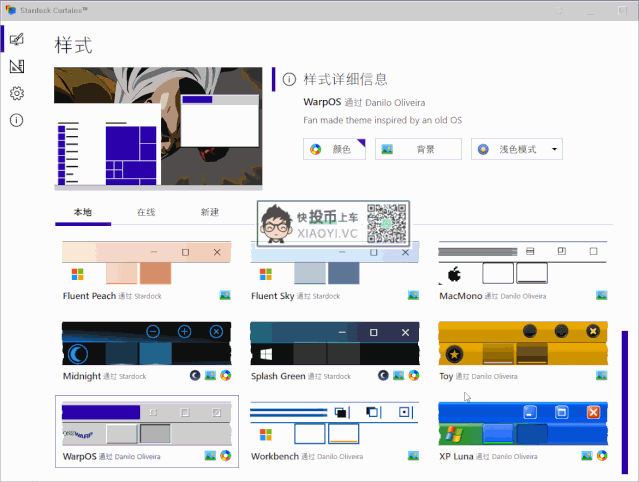
Task: Expand the 浅色模式 mode dropdown
Action: coord(517,149)
